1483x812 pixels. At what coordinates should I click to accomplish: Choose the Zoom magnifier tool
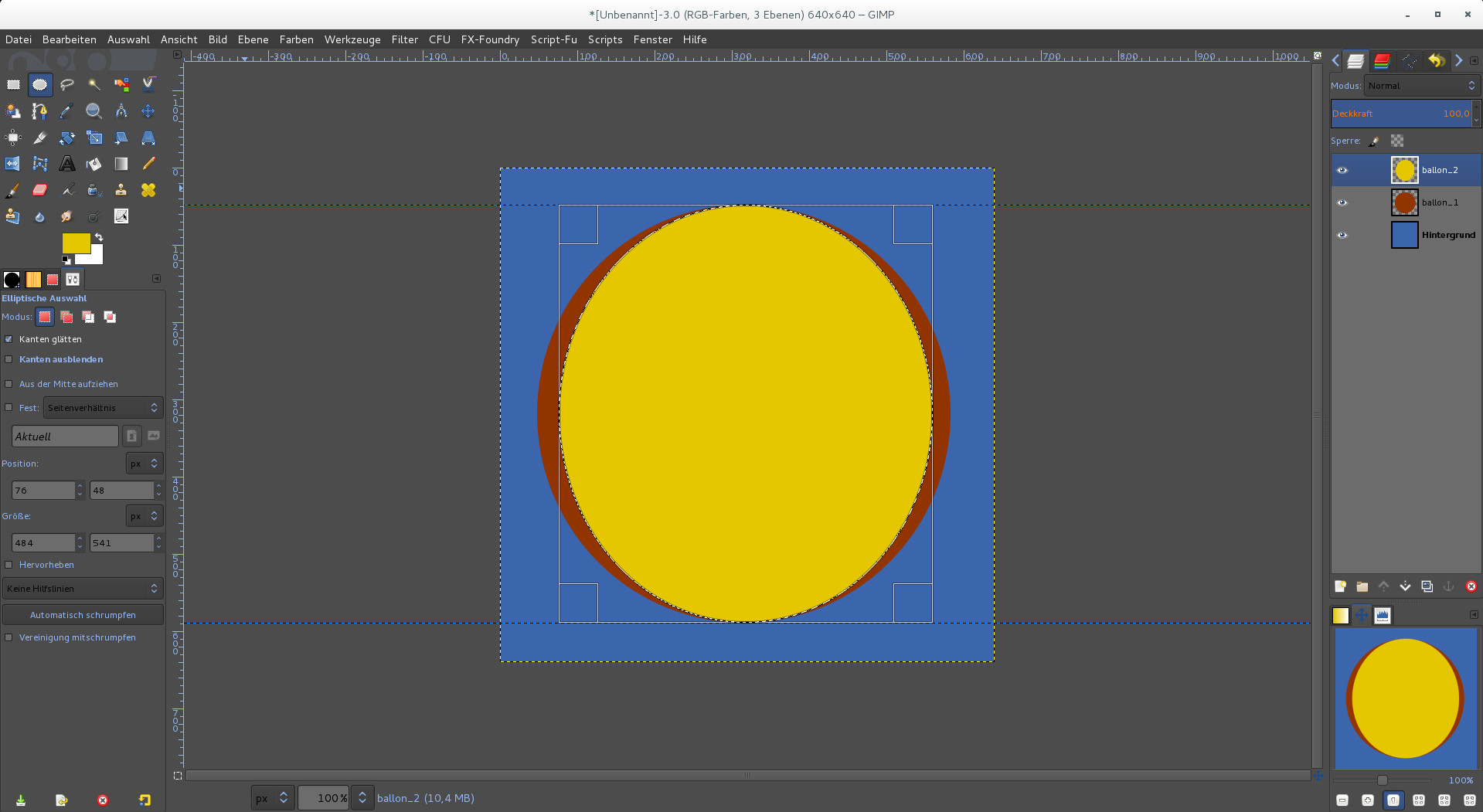[x=94, y=111]
